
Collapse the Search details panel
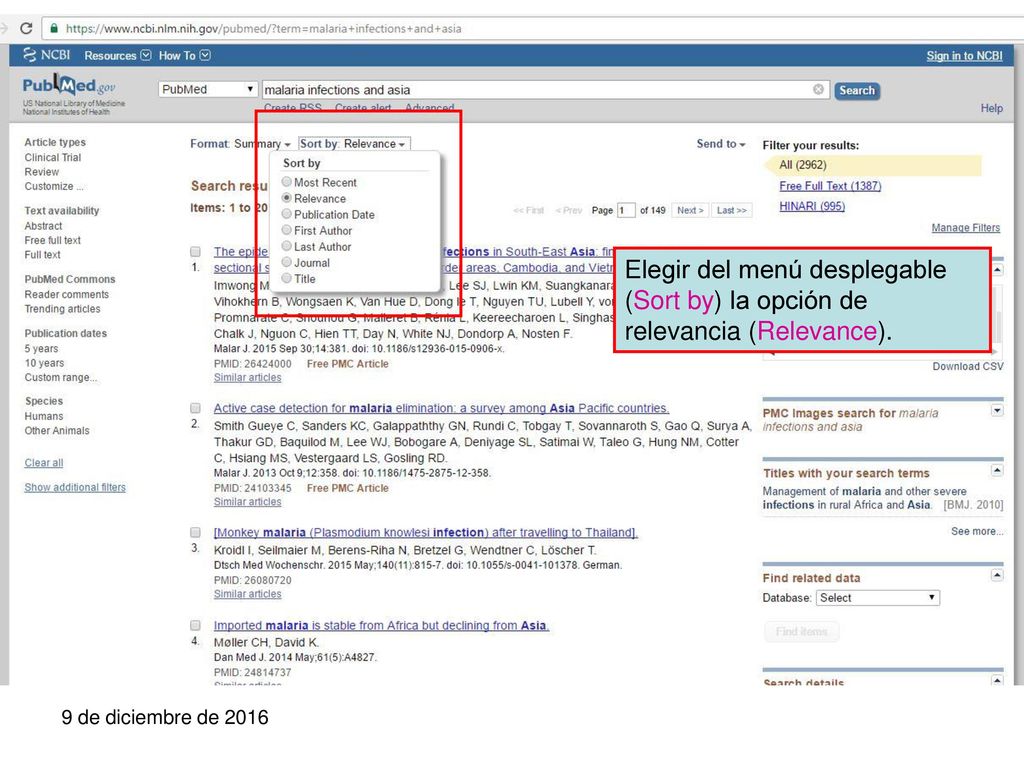(x=997, y=680)
